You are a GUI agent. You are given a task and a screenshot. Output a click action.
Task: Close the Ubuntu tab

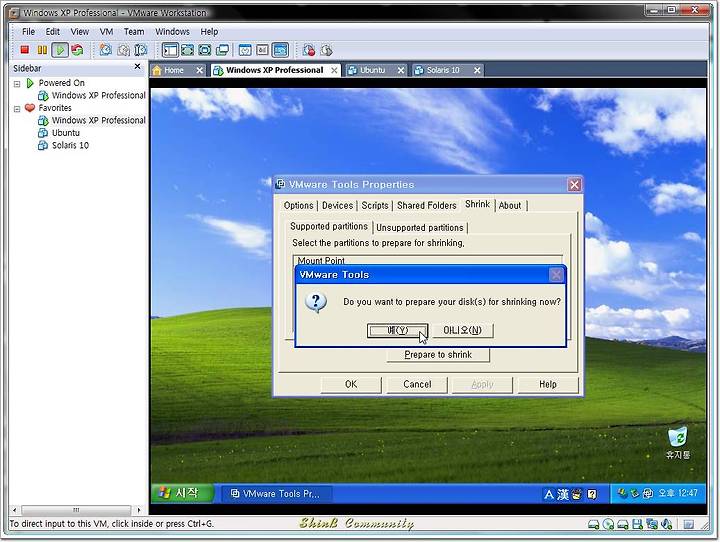401,70
